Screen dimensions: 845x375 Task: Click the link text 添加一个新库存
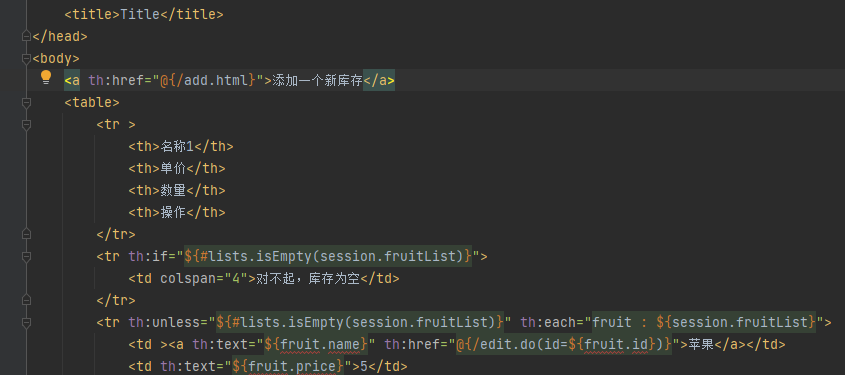click(x=317, y=80)
